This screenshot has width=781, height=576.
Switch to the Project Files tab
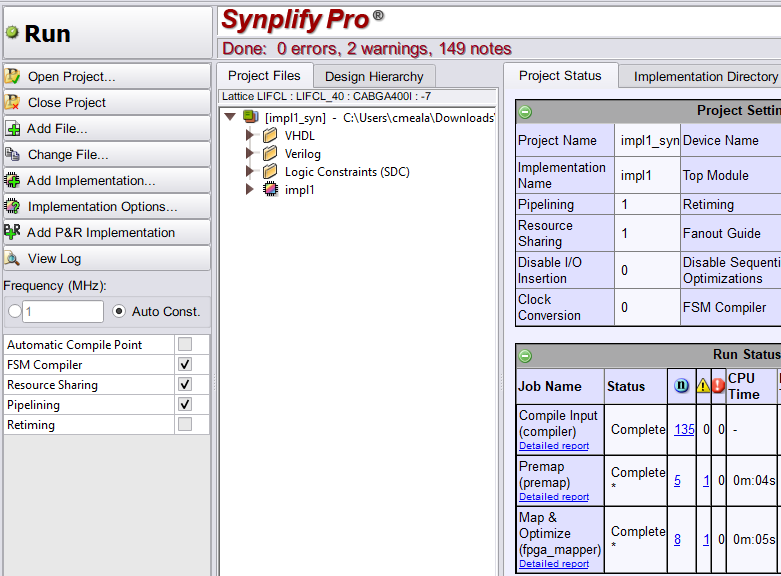264,76
